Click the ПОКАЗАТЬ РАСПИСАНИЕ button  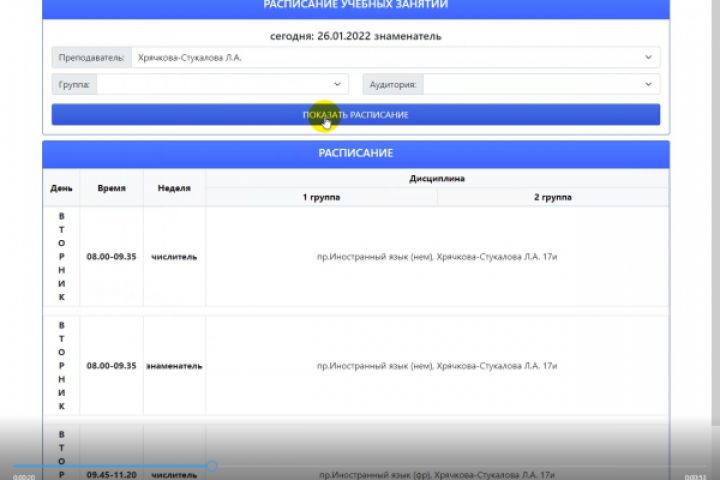(355, 114)
